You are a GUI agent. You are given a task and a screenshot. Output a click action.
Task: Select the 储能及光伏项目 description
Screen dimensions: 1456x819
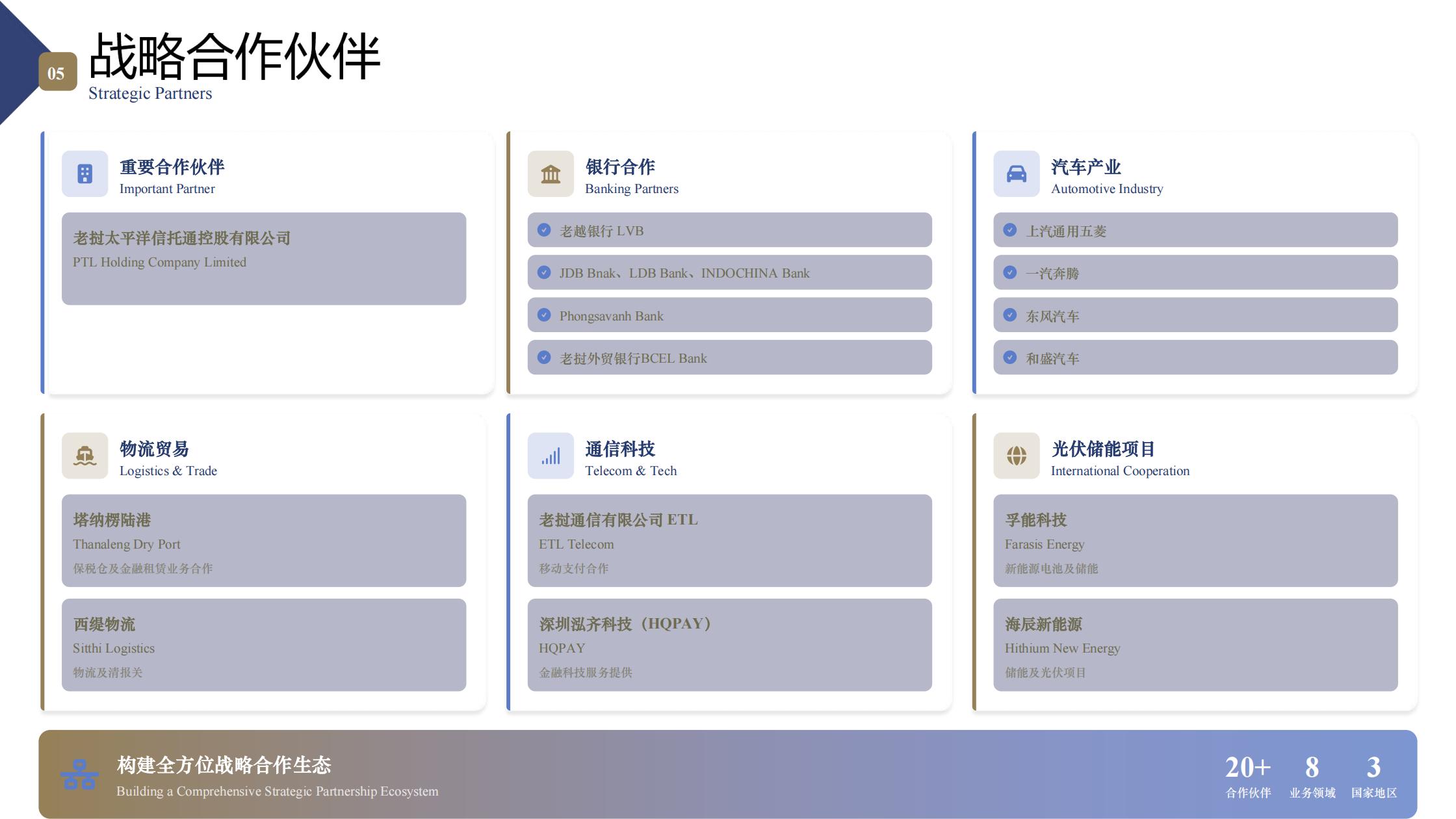(1046, 673)
